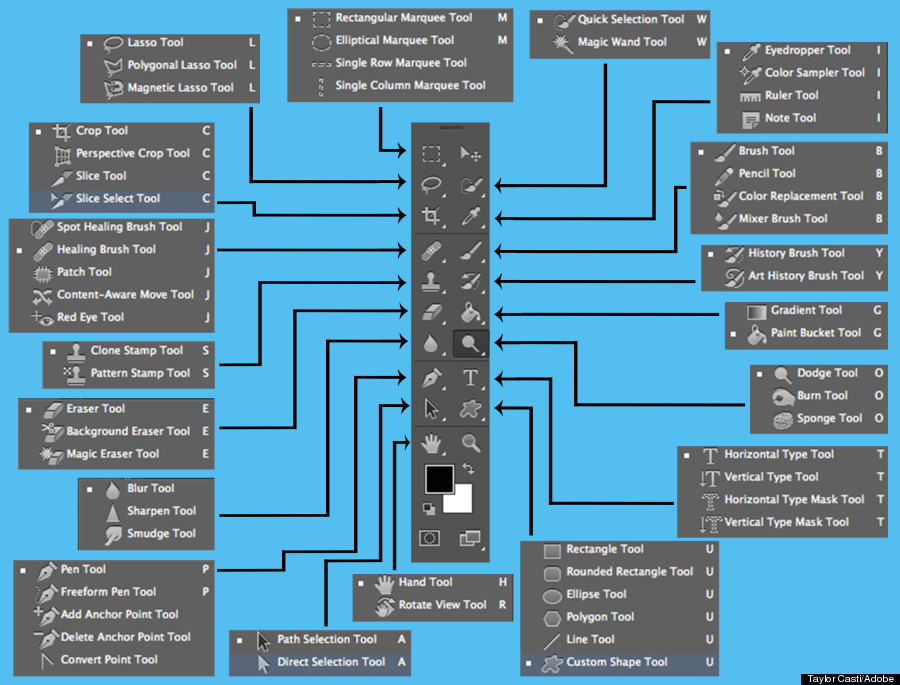Screen dimensions: 900x685
Task: Choose the Clone Stamp icon in the toolbar
Action: 431,282
